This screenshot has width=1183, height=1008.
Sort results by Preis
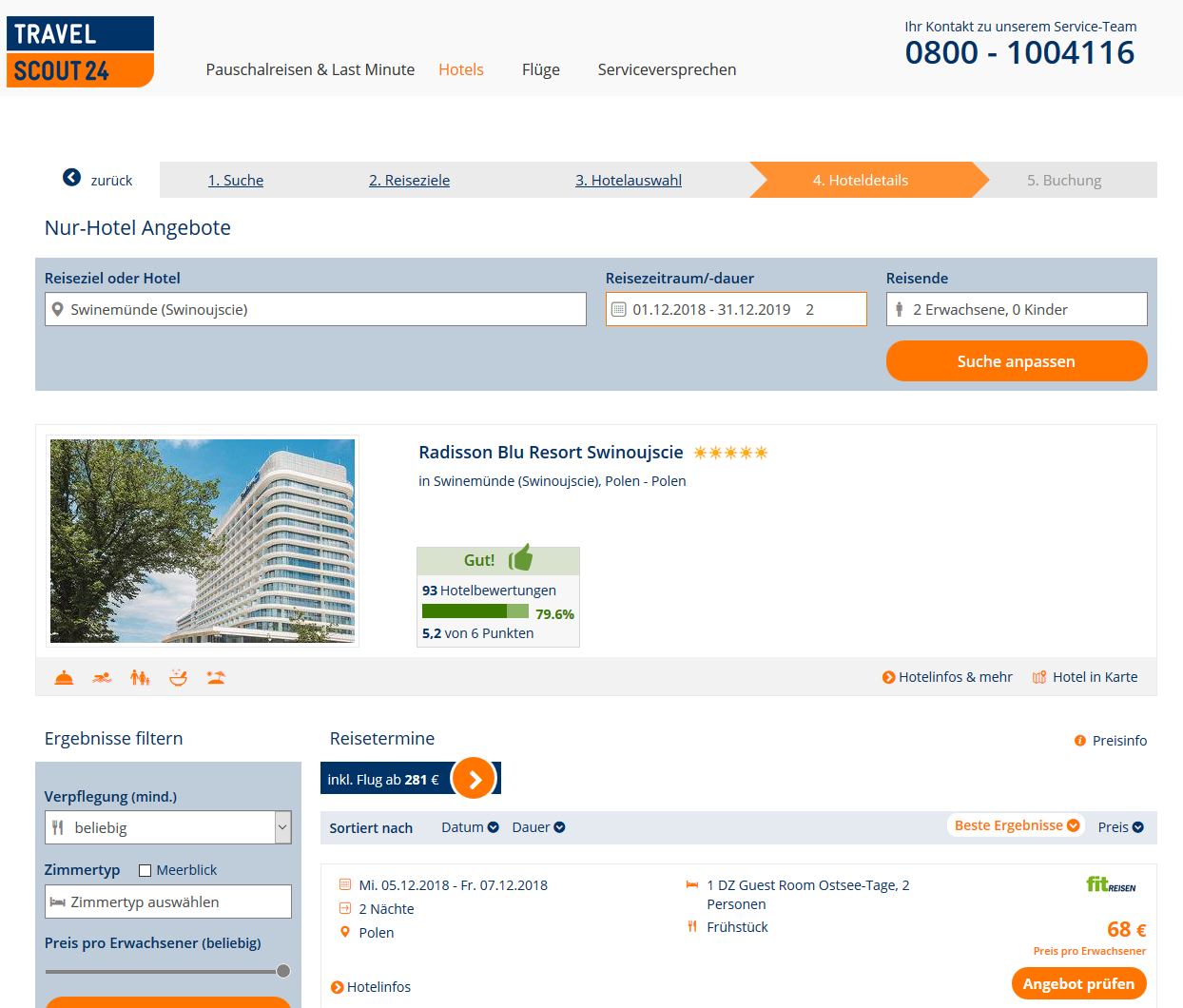1120,827
